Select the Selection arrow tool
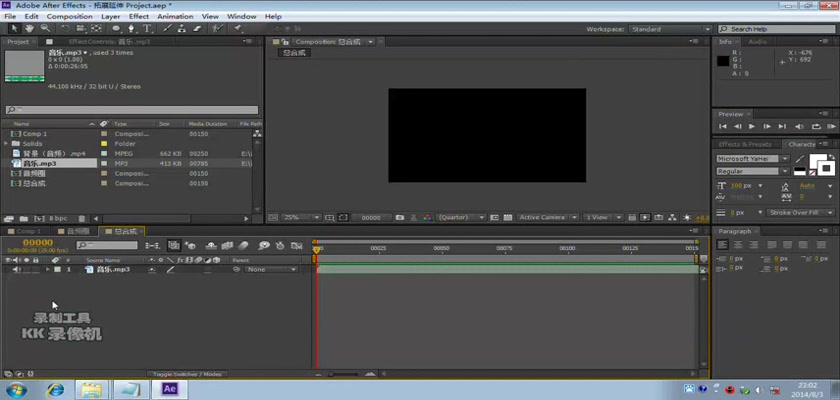 [x=14, y=28]
